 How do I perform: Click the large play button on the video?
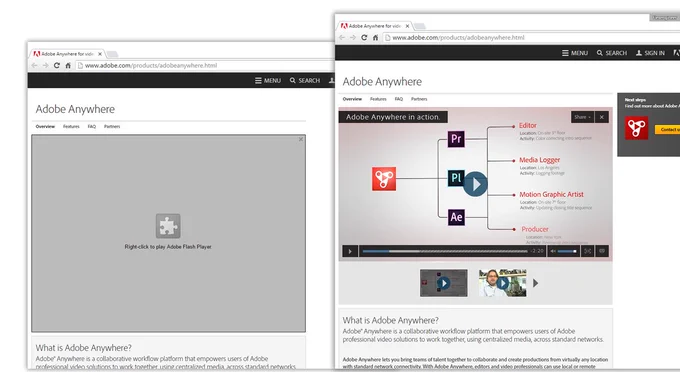tap(475, 184)
